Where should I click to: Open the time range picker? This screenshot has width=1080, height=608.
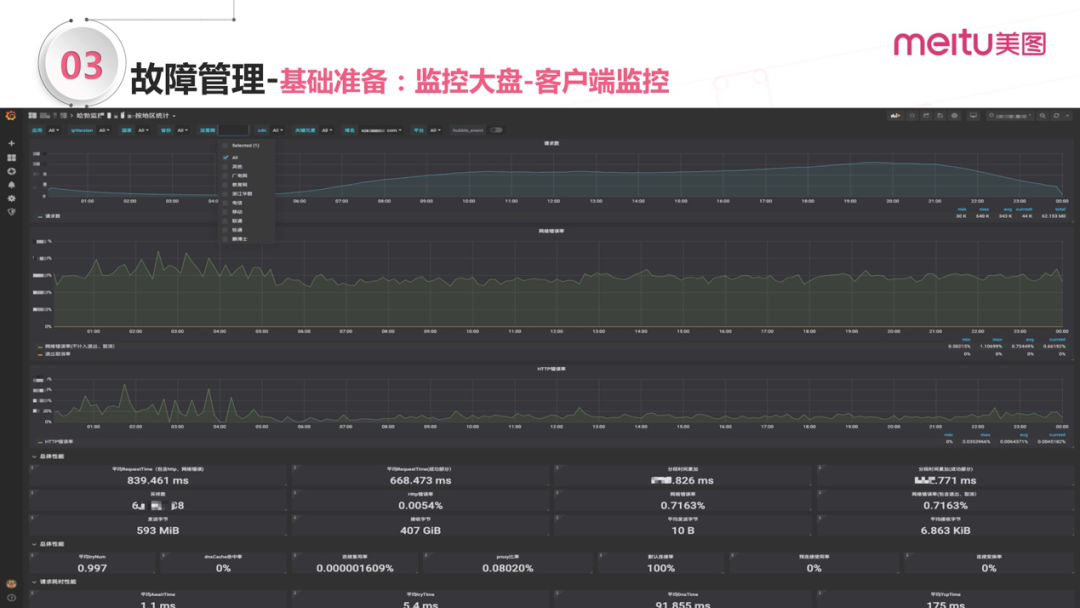point(1010,116)
